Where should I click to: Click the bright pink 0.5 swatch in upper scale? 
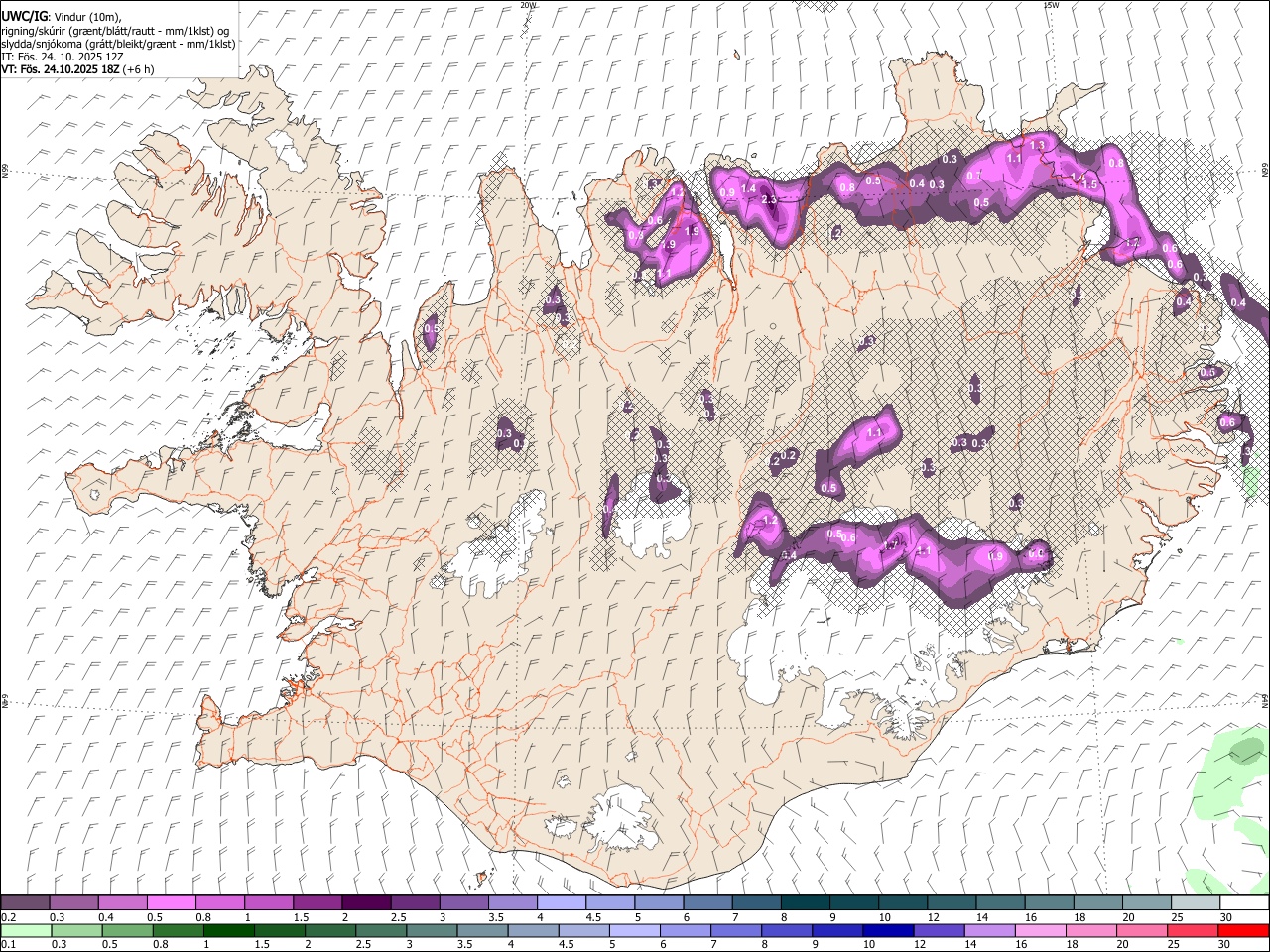[171, 903]
